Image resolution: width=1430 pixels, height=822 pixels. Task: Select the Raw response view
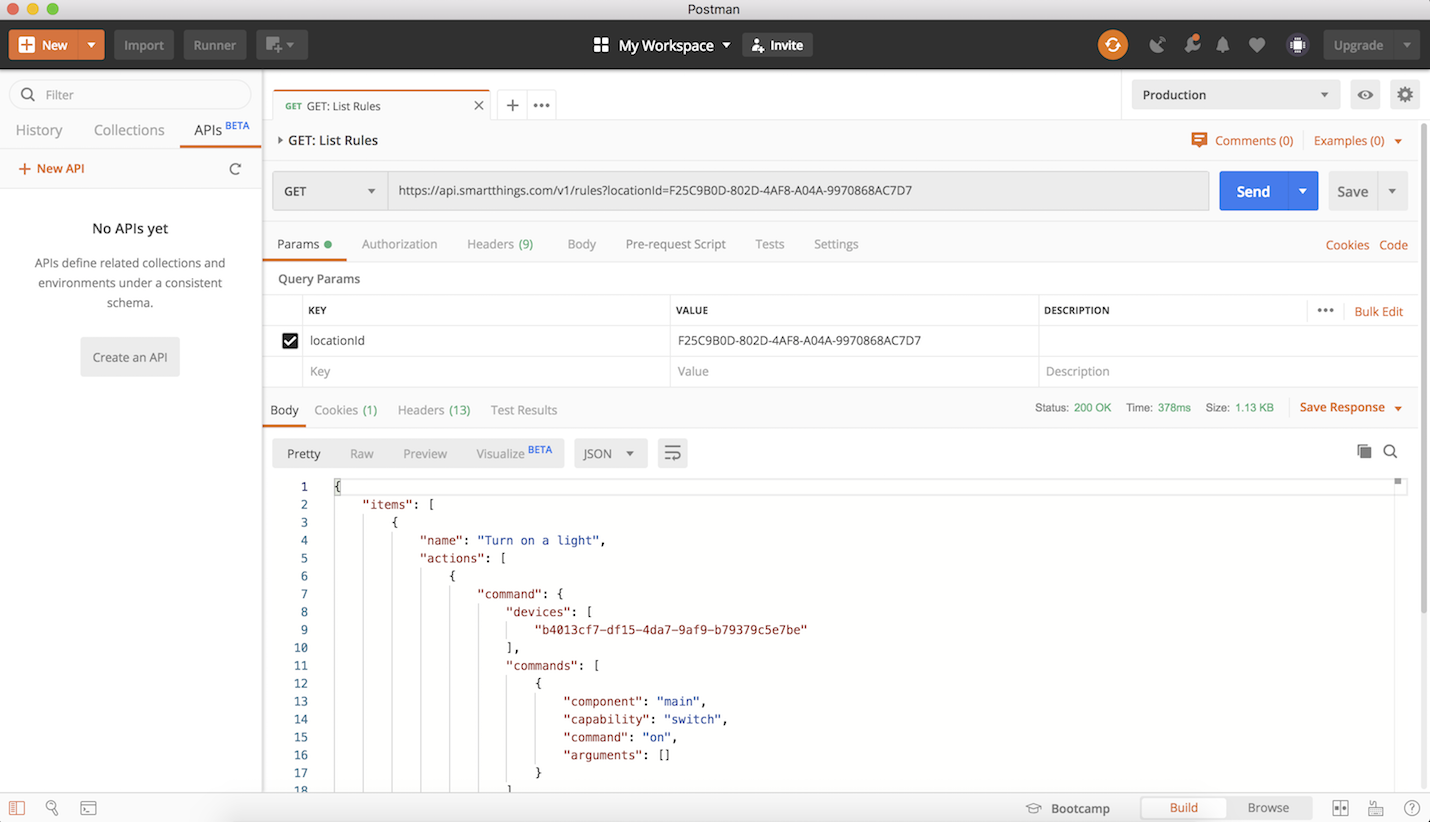pos(362,454)
